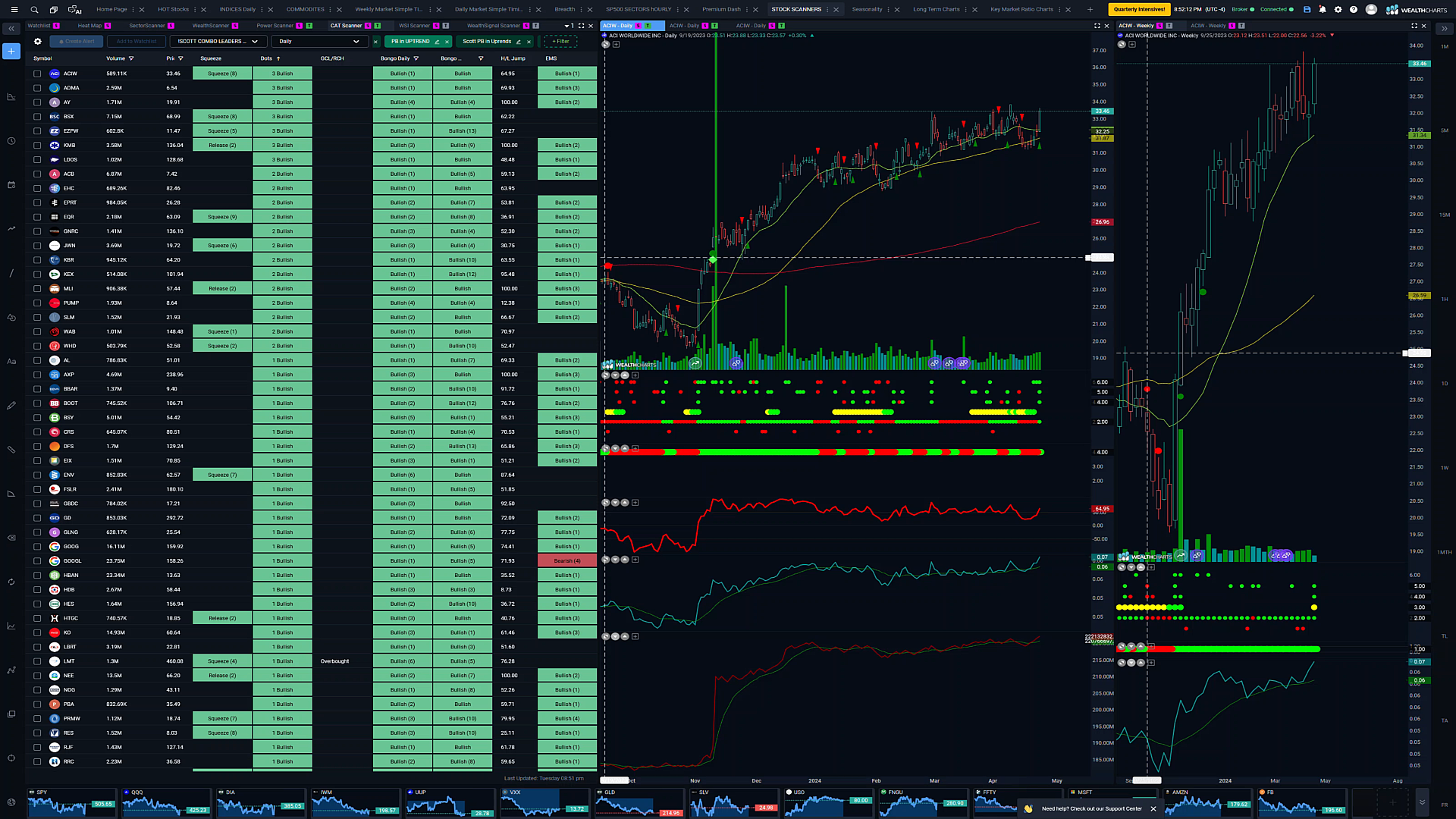1456x819 pixels.
Task: Select the text Aa tool
Action: 11,362
